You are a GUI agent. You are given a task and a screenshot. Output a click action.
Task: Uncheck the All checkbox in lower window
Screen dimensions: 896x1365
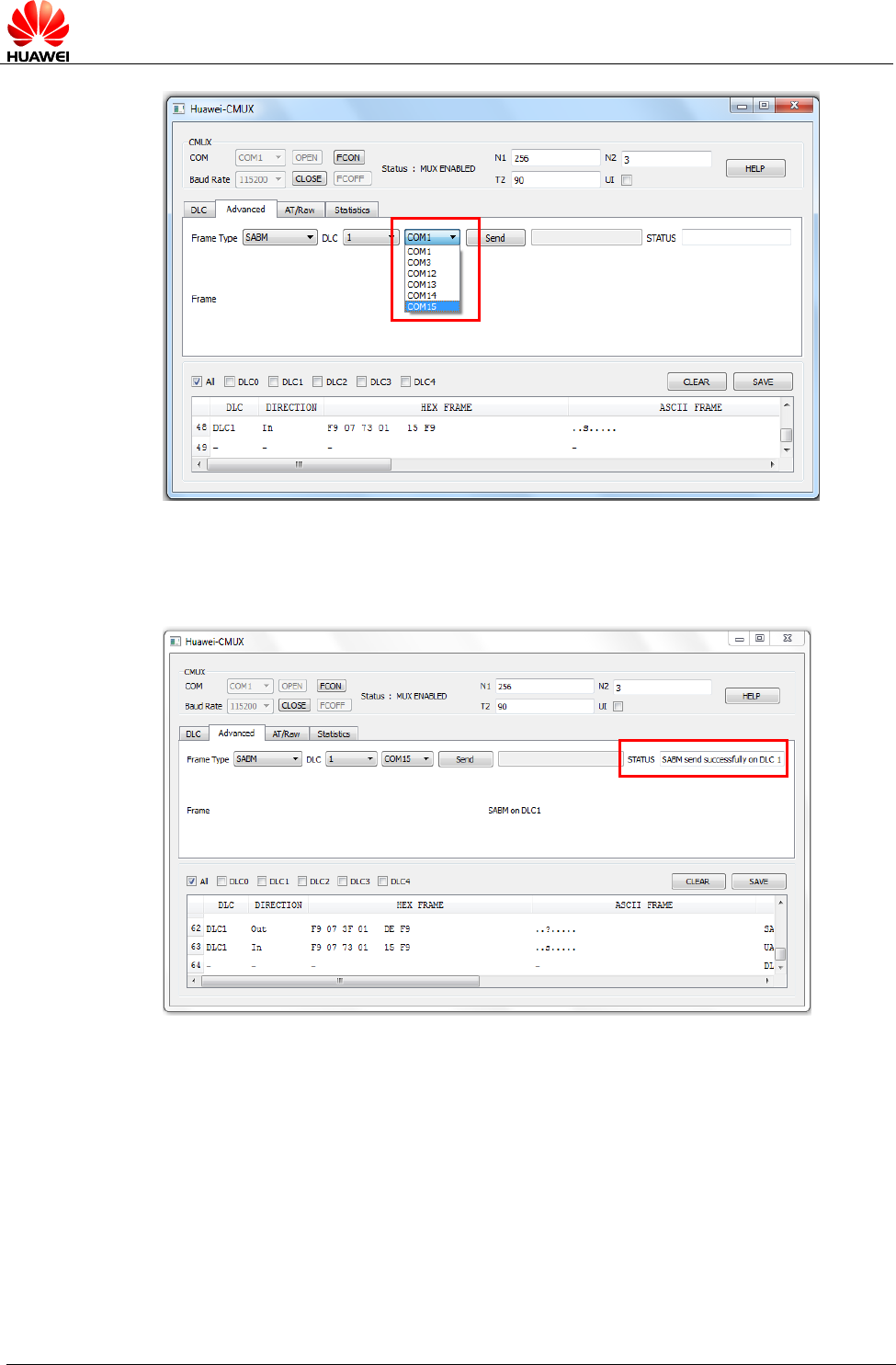[192, 881]
